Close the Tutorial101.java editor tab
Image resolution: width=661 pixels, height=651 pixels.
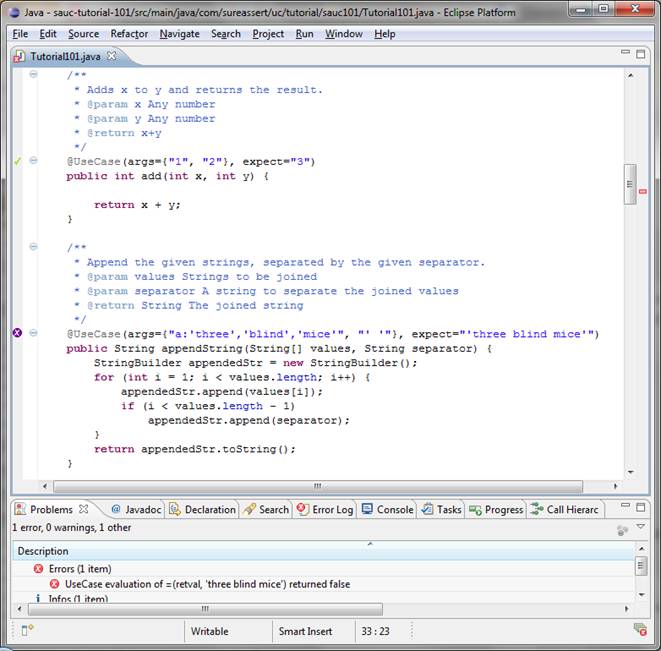coord(112,57)
